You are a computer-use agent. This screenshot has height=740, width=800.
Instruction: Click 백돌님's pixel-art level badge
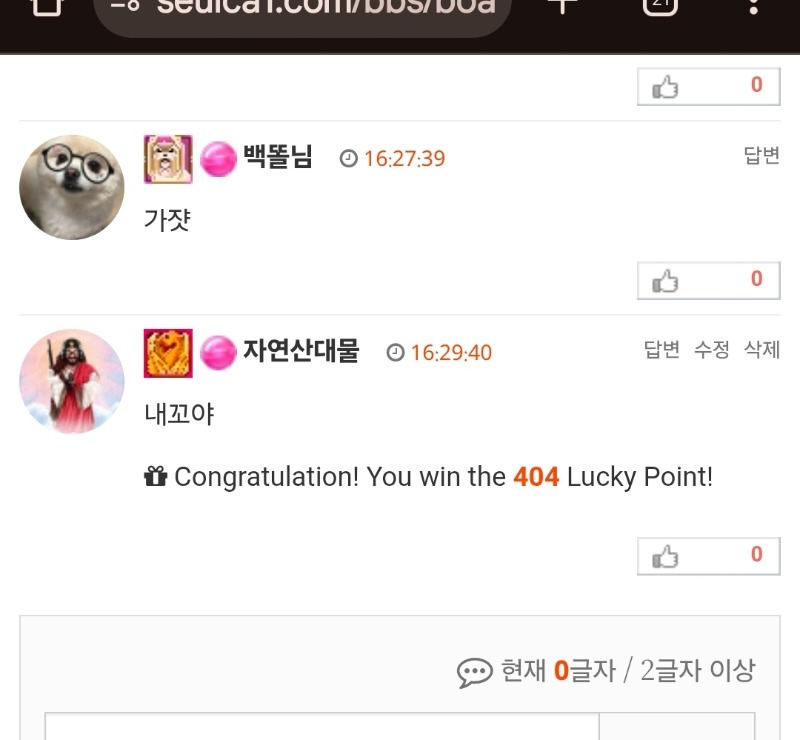168,159
